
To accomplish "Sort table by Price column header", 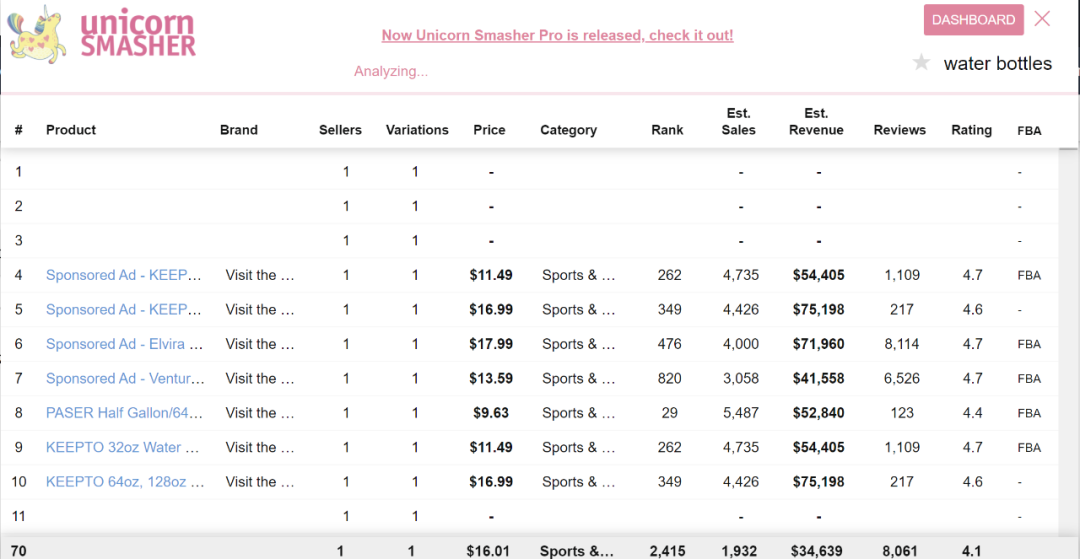I will (x=489, y=130).
